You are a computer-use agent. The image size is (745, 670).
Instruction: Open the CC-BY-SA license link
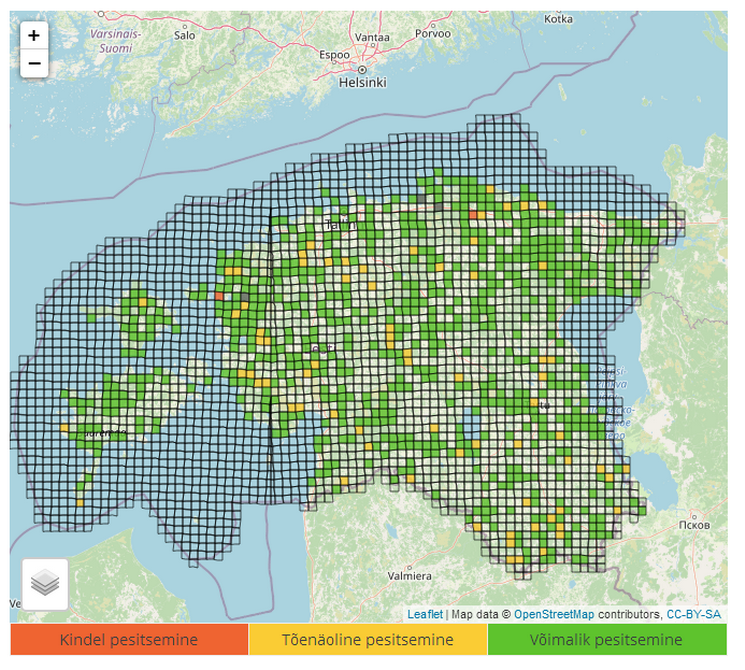tap(693, 614)
